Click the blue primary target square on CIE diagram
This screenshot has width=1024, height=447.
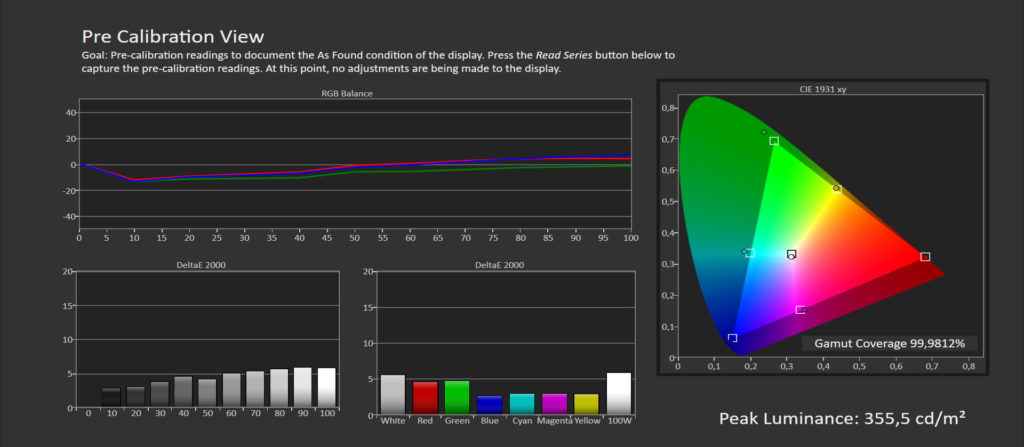pyautogui.click(x=732, y=338)
